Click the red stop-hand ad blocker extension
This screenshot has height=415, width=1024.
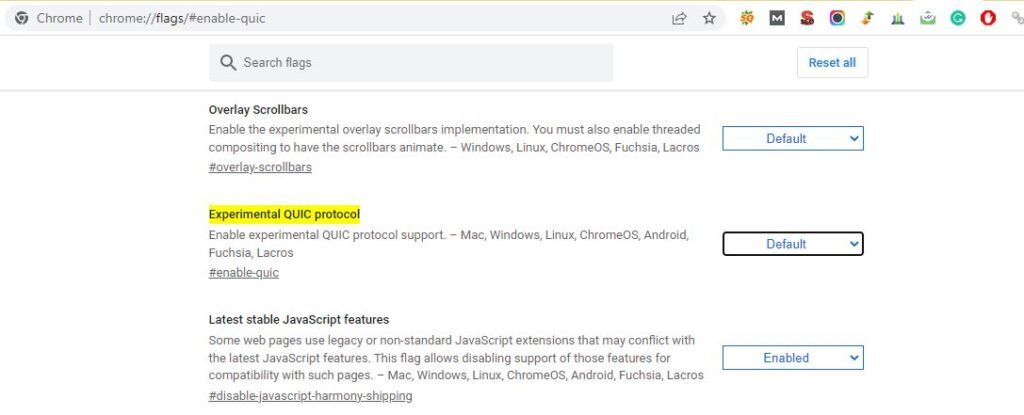coord(987,18)
